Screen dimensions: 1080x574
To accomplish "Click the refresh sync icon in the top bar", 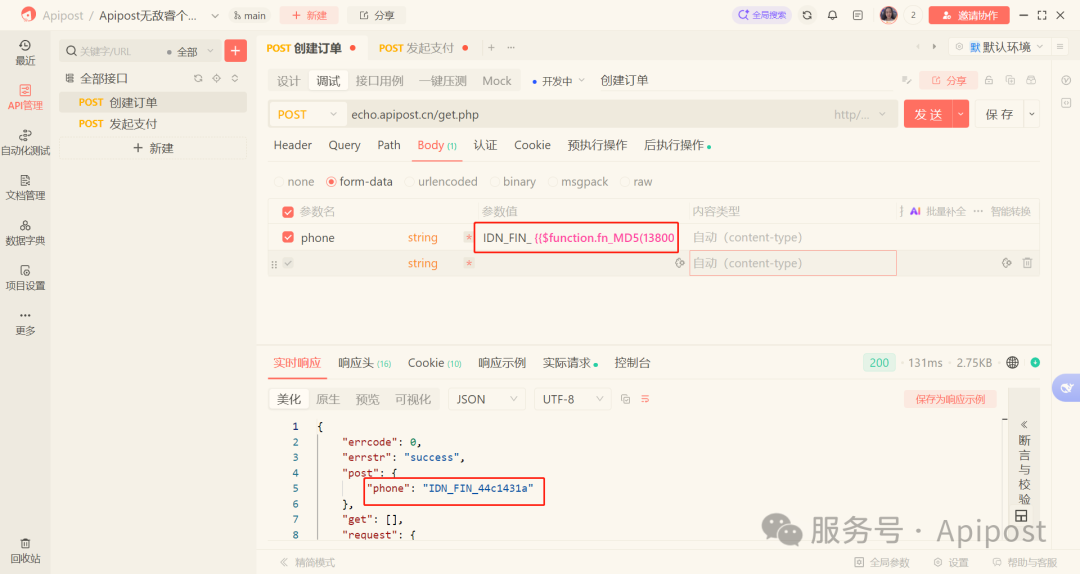I will coord(807,15).
